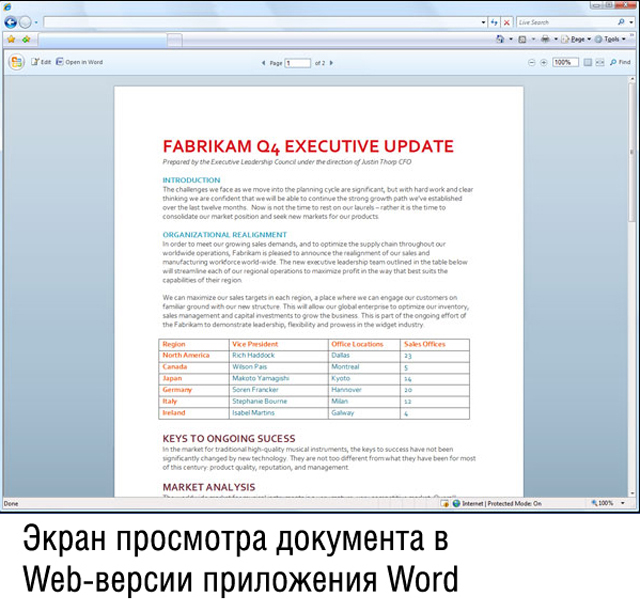Click the Done status bar text
This screenshot has height=612, width=640.
click(x=11, y=503)
